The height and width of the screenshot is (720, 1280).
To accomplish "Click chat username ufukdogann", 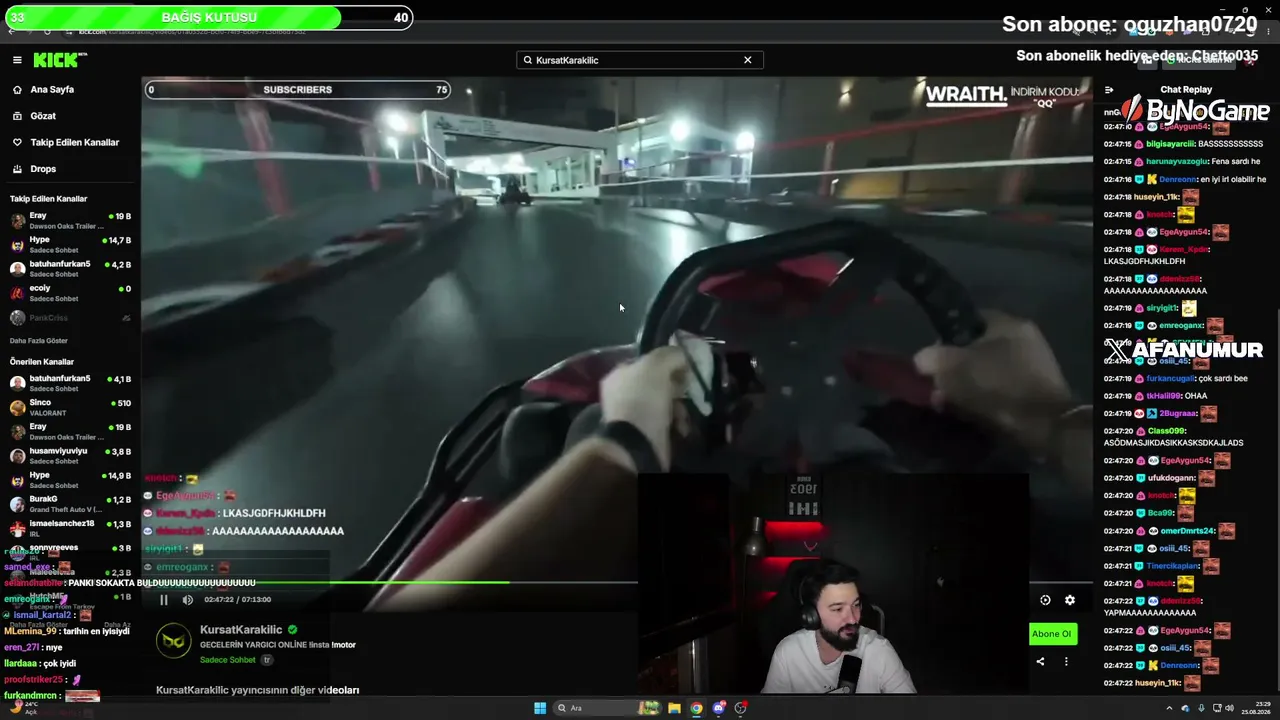I will tap(1171, 478).
